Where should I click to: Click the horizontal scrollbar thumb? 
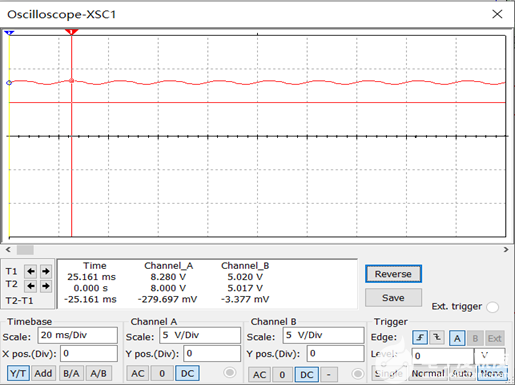click(25, 250)
